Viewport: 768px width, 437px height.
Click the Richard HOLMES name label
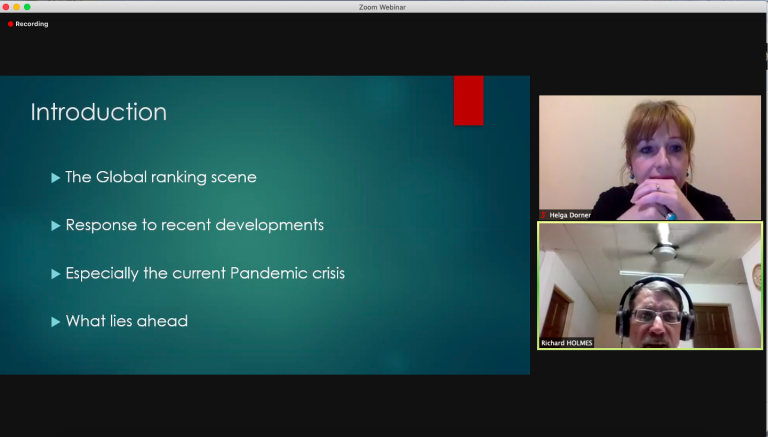[x=567, y=343]
